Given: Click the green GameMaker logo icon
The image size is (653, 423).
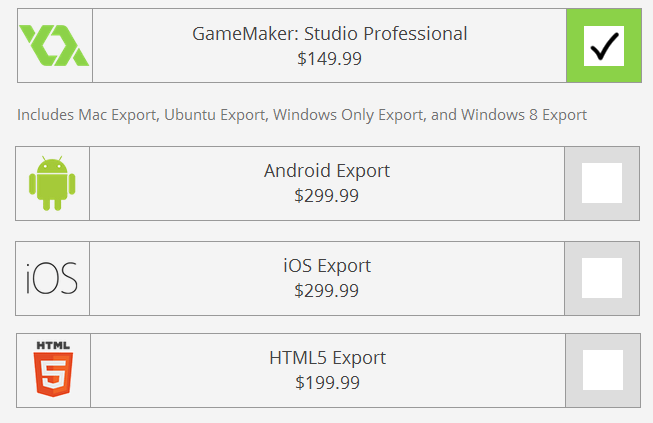Looking at the screenshot, I should coord(55,46).
